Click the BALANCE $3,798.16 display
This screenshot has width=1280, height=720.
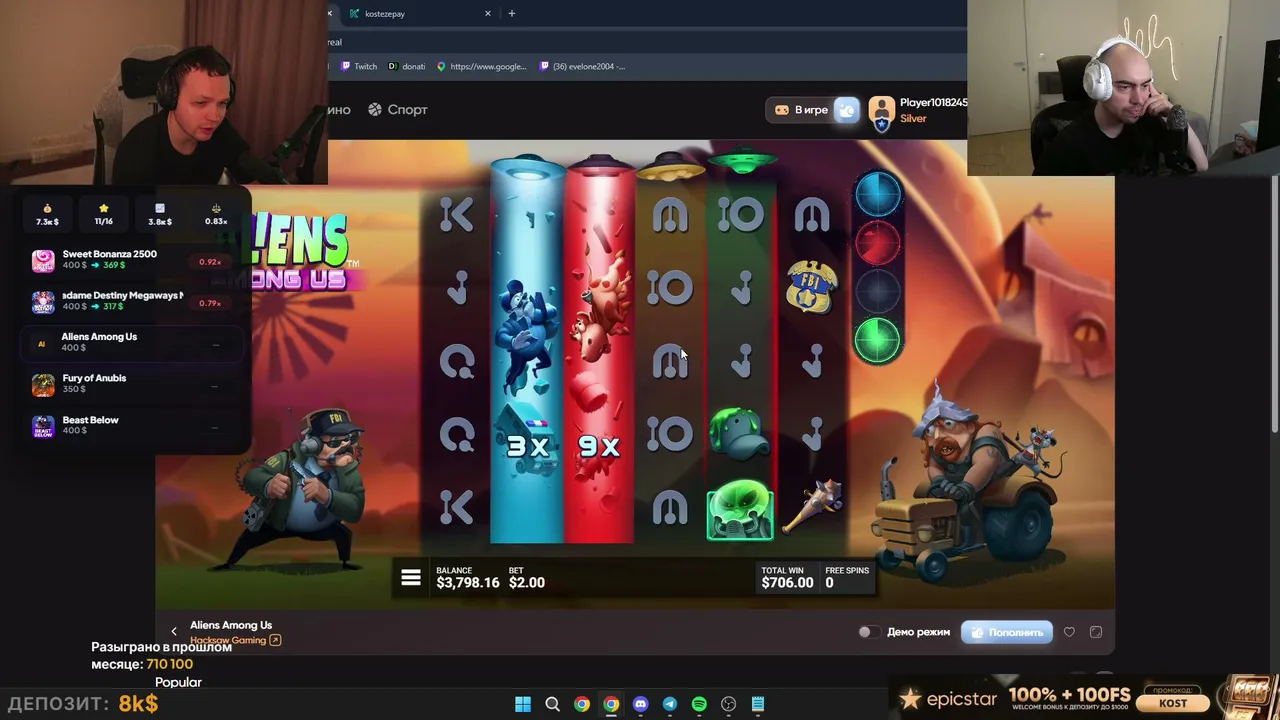(x=468, y=578)
